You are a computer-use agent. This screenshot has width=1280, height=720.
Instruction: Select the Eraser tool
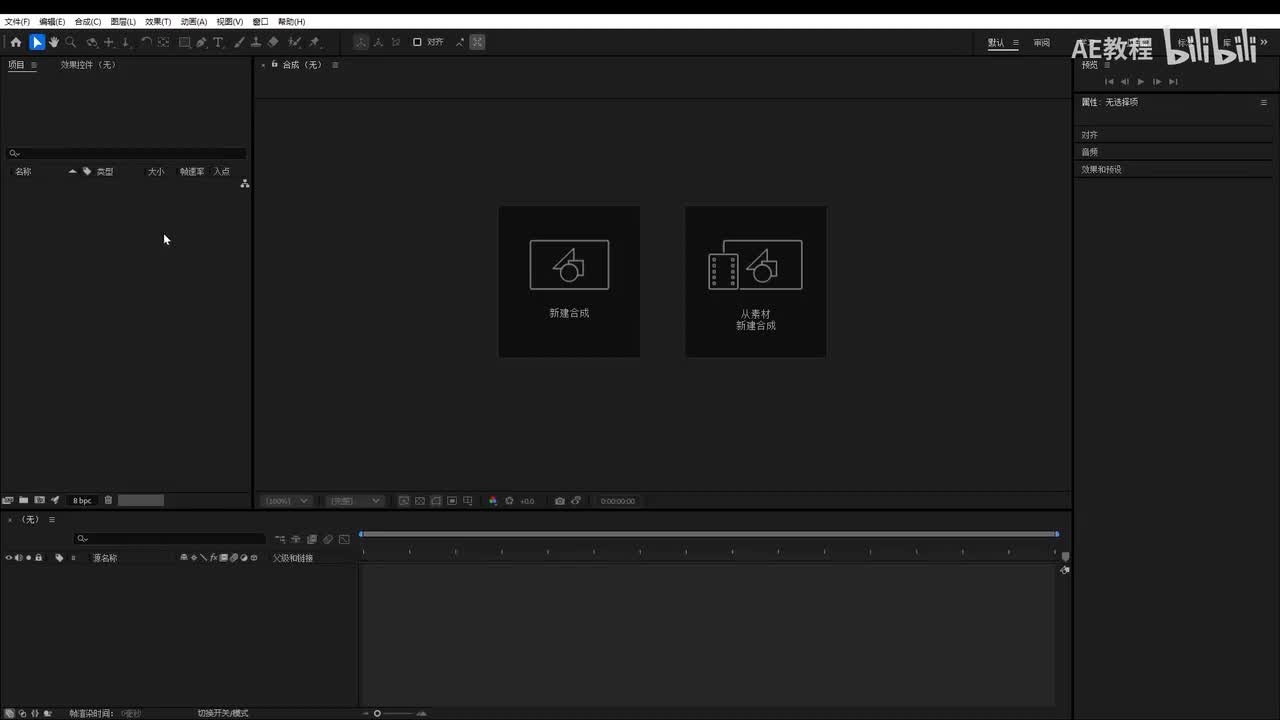tap(273, 42)
